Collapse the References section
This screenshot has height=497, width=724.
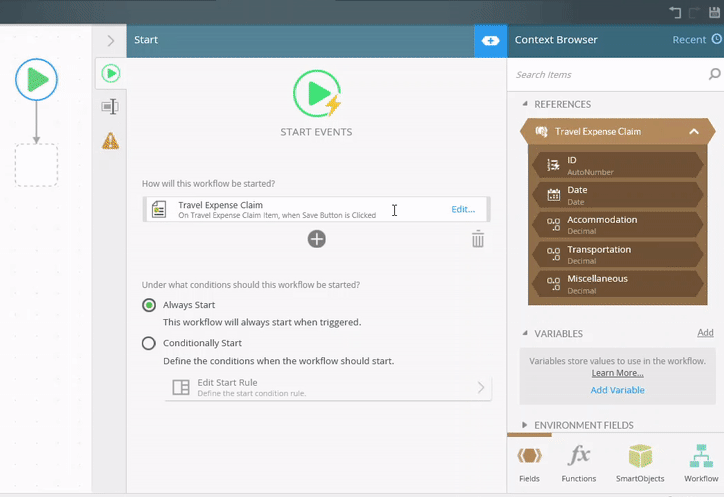[x=525, y=104]
